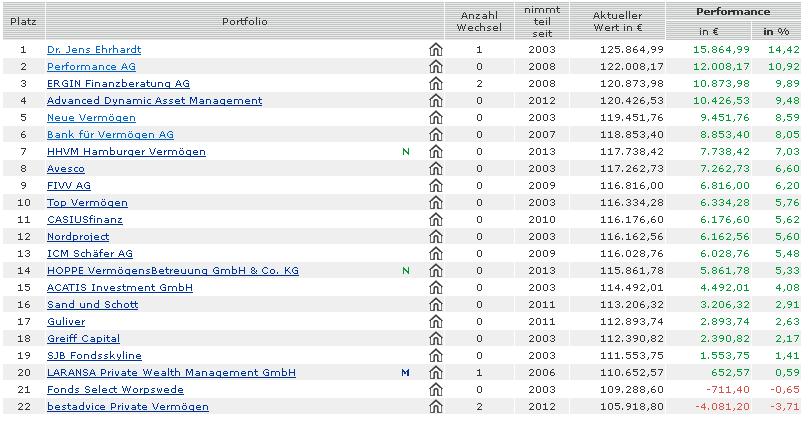This screenshot has height=427, width=810.
Task: Follow the Bank für Vermögen AG link
Action: click(110, 135)
